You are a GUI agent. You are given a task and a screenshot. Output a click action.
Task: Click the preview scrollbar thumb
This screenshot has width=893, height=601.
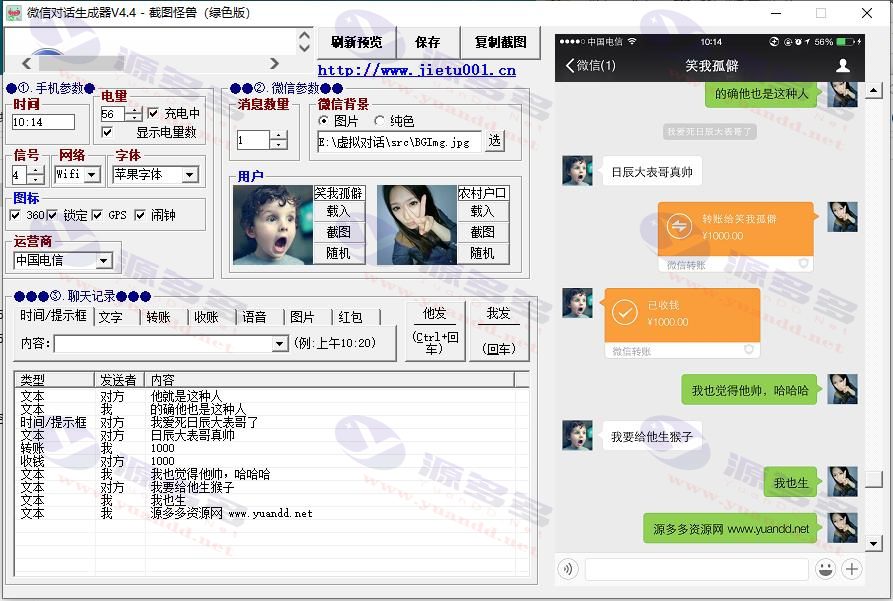coord(874,479)
